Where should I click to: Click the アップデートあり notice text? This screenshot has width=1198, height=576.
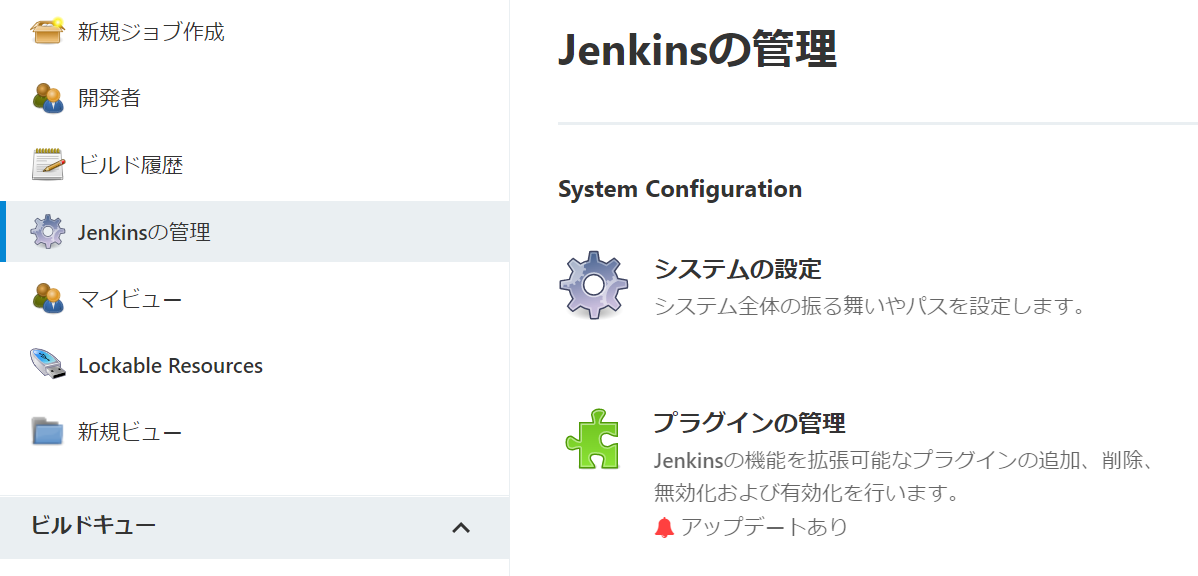pos(764,527)
